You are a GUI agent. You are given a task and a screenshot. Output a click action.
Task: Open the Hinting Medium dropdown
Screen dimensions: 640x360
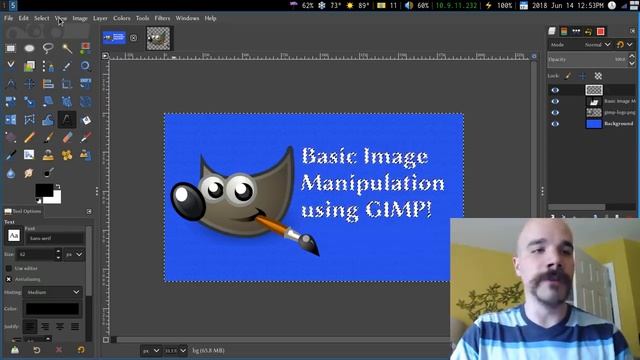coord(53,292)
